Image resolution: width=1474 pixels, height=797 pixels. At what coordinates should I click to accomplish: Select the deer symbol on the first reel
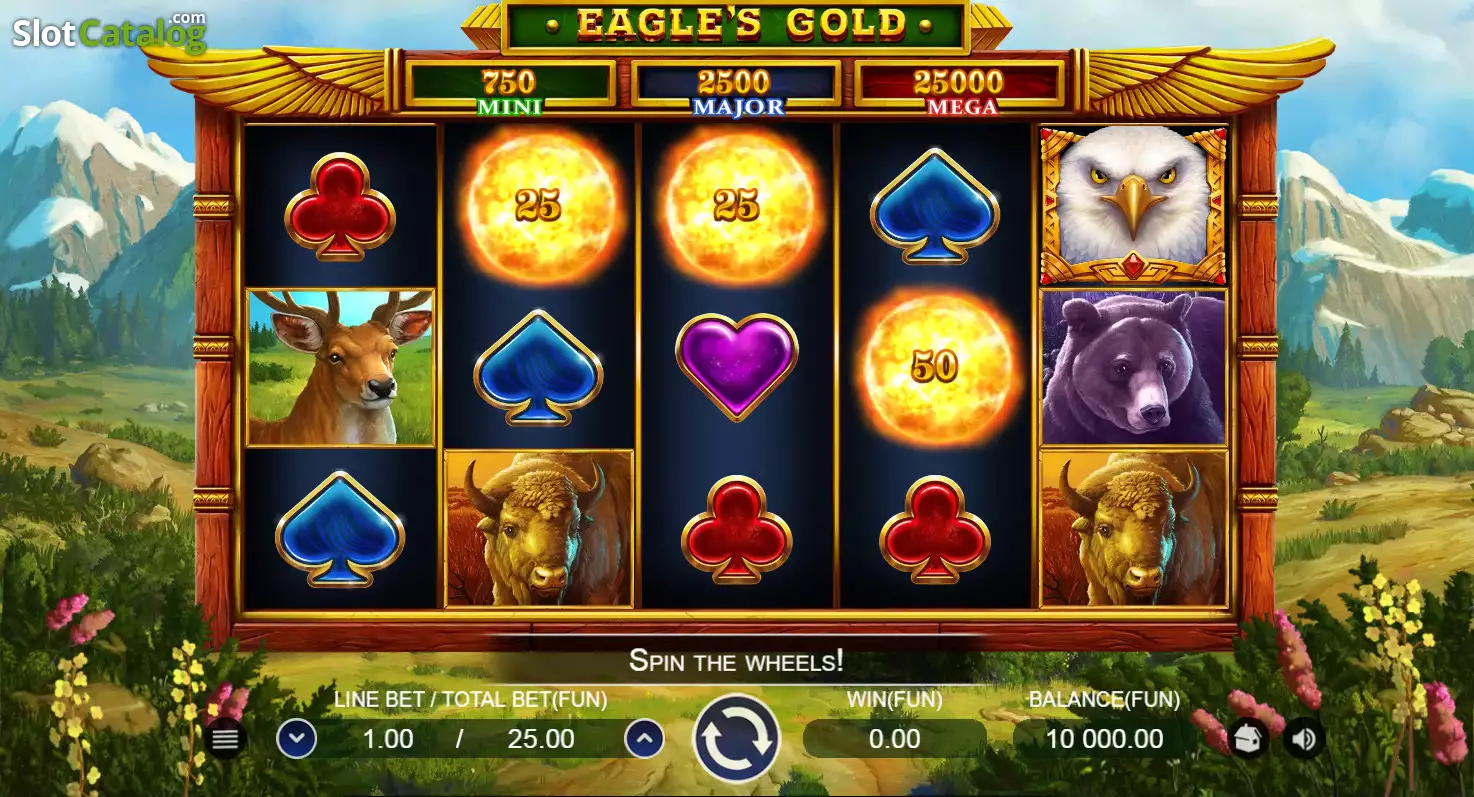point(341,367)
